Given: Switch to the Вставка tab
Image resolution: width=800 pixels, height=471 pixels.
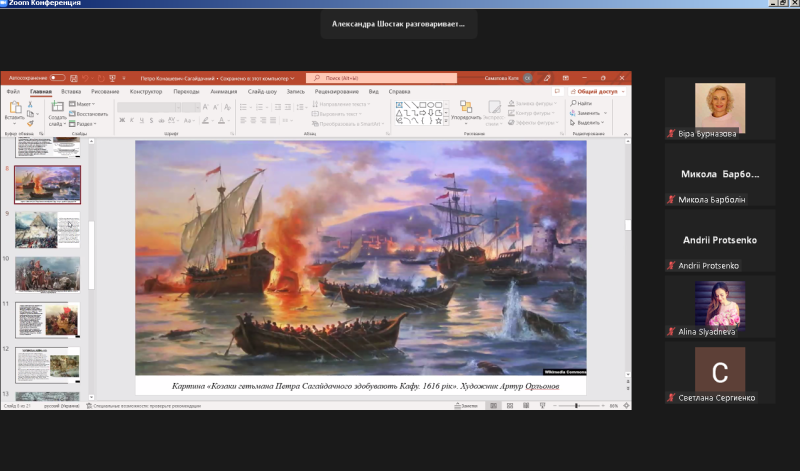Looking at the screenshot, I should click(71, 92).
